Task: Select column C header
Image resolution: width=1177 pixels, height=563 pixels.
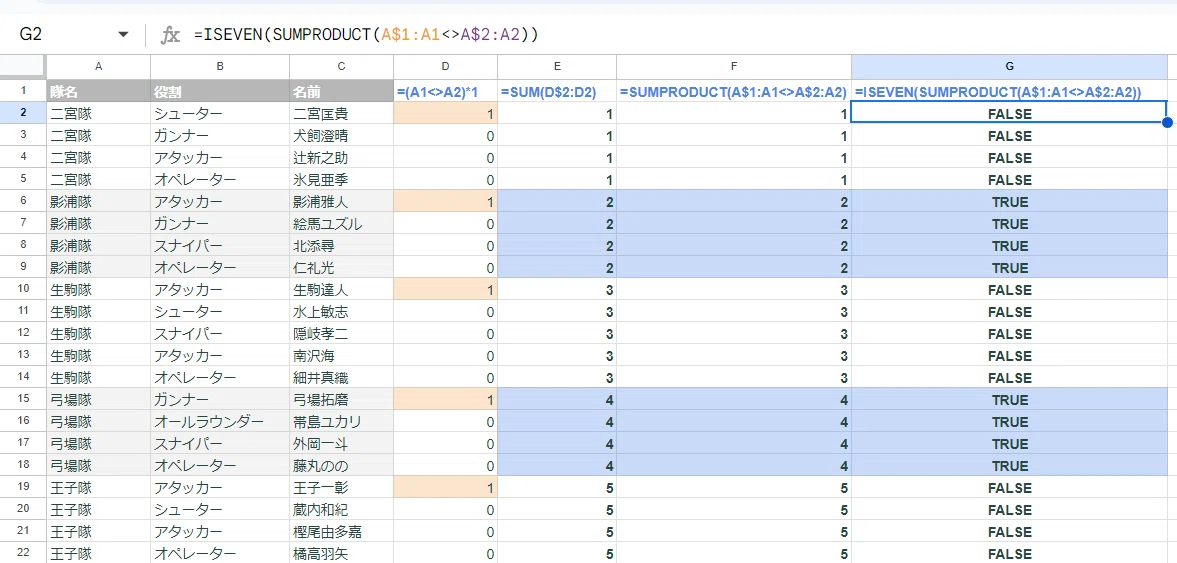Action: pos(342,66)
